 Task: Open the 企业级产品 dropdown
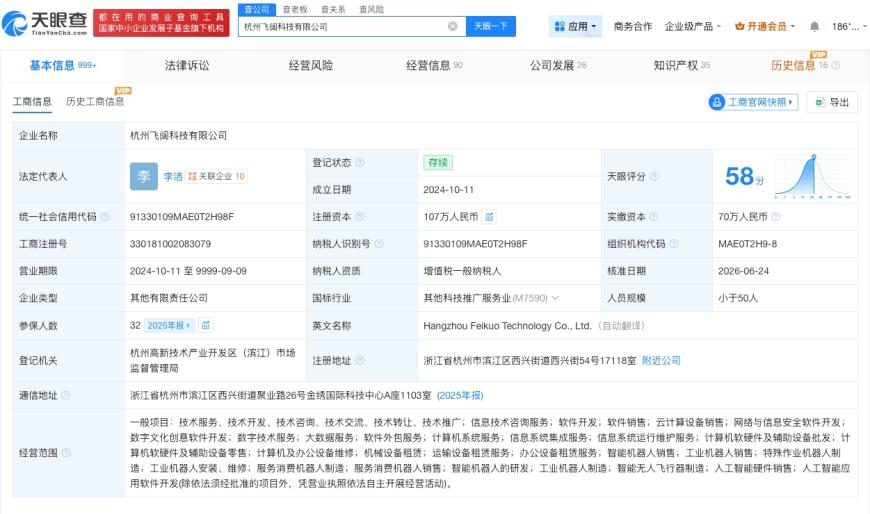692,26
